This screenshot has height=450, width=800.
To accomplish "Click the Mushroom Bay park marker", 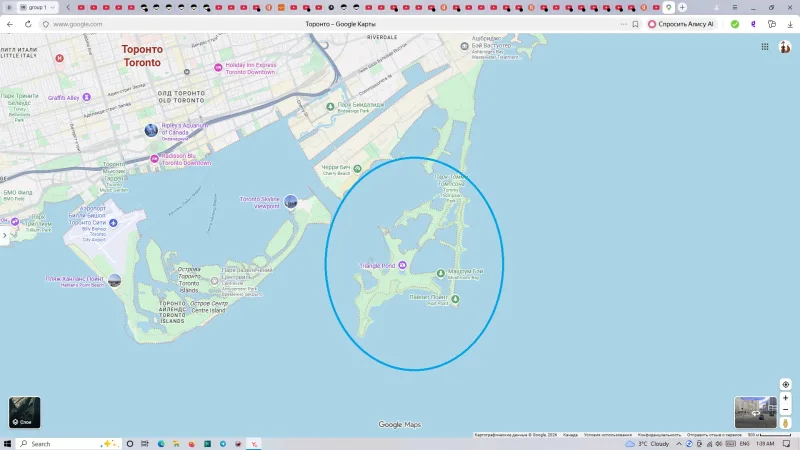I will pos(441,273).
